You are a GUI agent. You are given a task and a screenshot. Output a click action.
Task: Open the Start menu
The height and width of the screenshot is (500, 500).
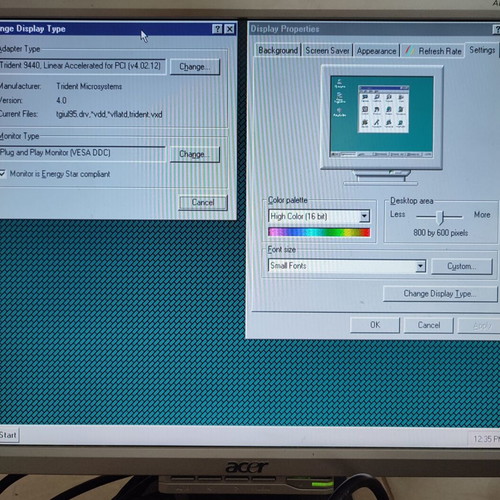9,435
